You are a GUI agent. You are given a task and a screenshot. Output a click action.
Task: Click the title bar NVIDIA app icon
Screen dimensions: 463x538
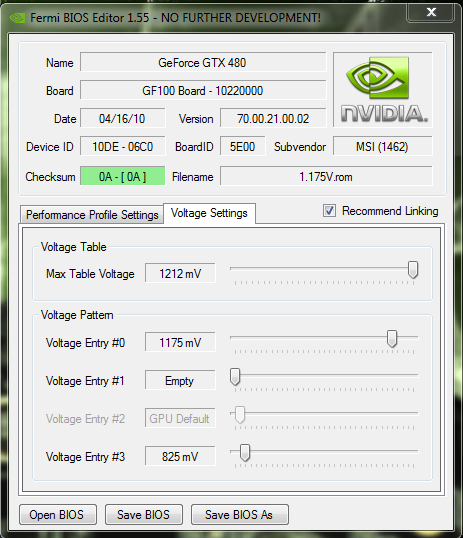pyautogui.click(x=17, y=18)
